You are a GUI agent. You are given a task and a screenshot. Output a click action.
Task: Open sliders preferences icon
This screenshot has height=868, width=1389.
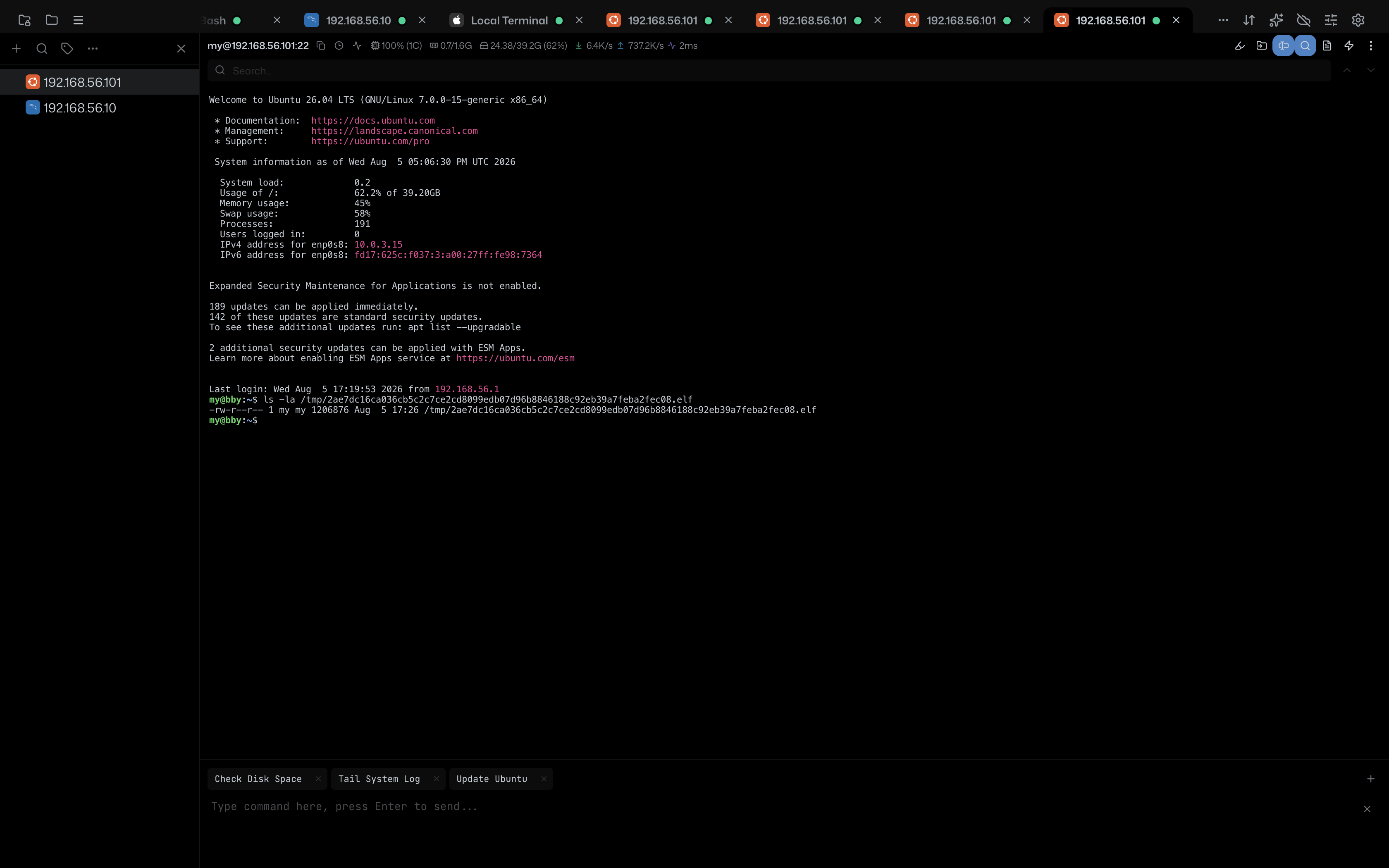pyautogui.click(x=1330, y=20)
